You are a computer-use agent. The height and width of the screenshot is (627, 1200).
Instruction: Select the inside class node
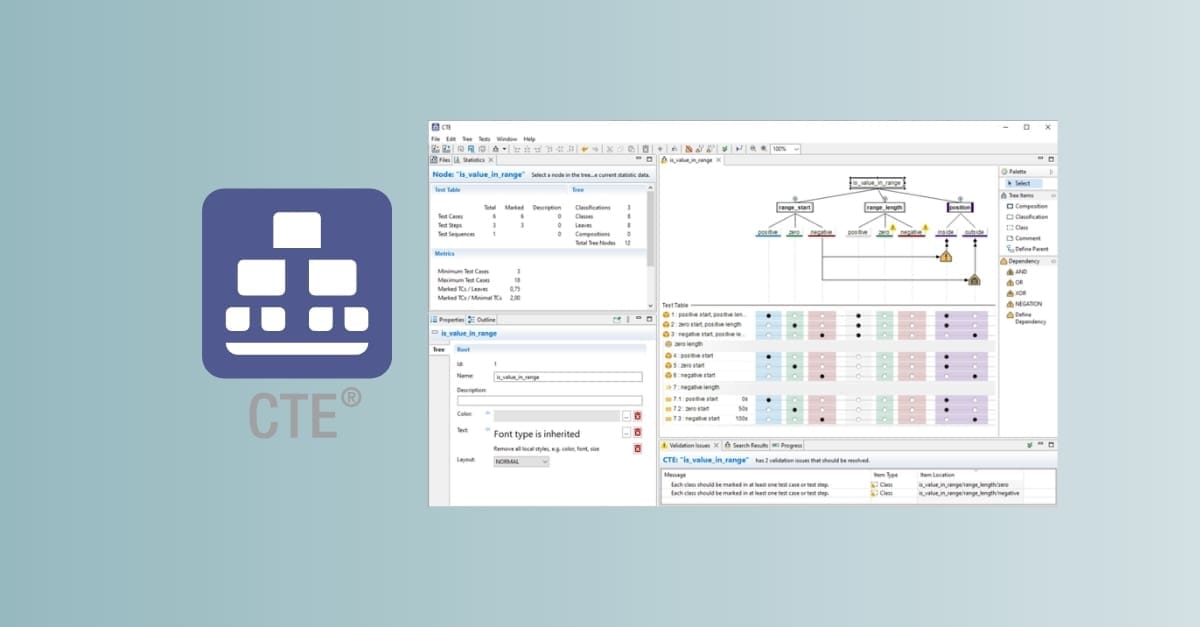pyautogui.click(x=945, y=232)
